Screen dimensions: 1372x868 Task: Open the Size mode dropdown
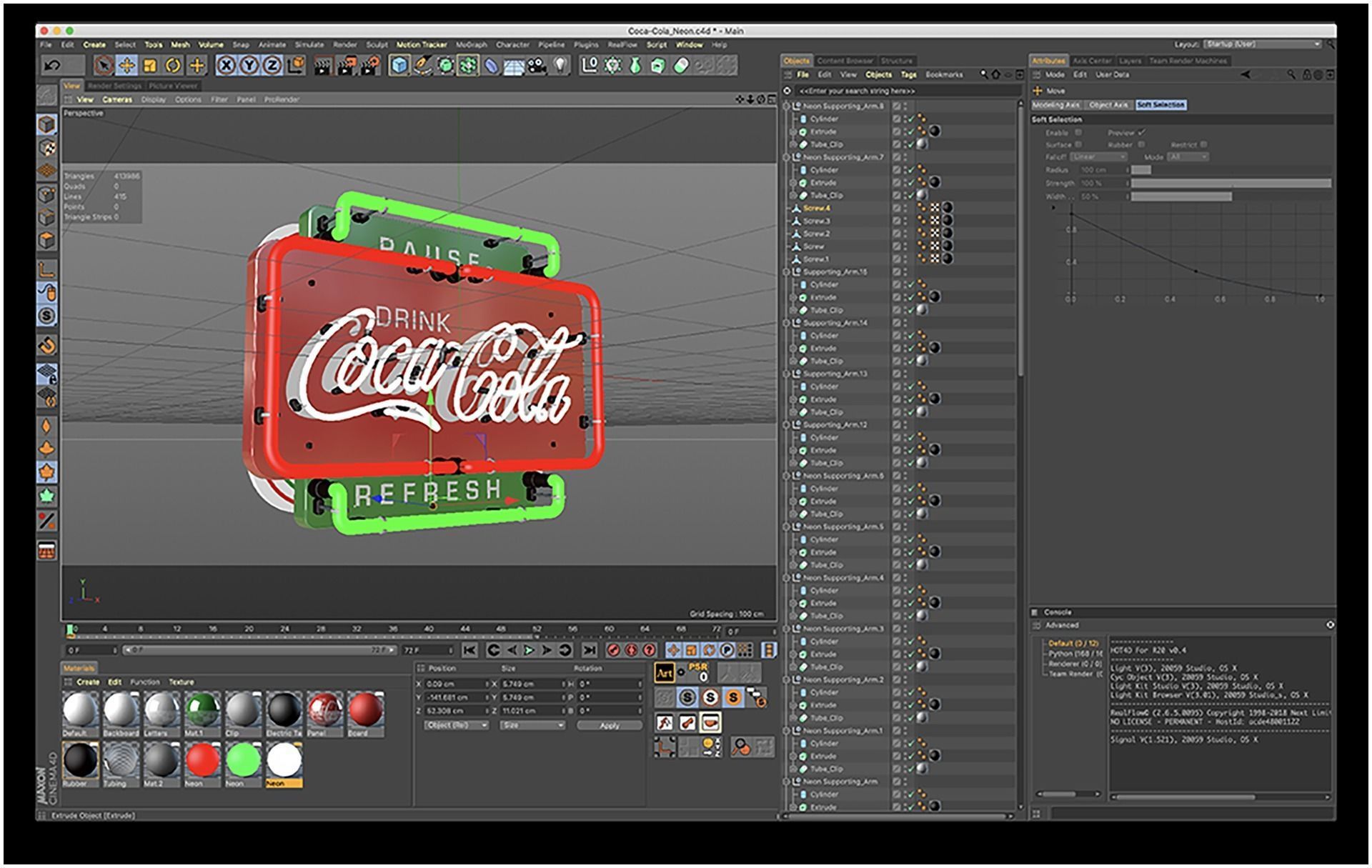coord(532,725)
